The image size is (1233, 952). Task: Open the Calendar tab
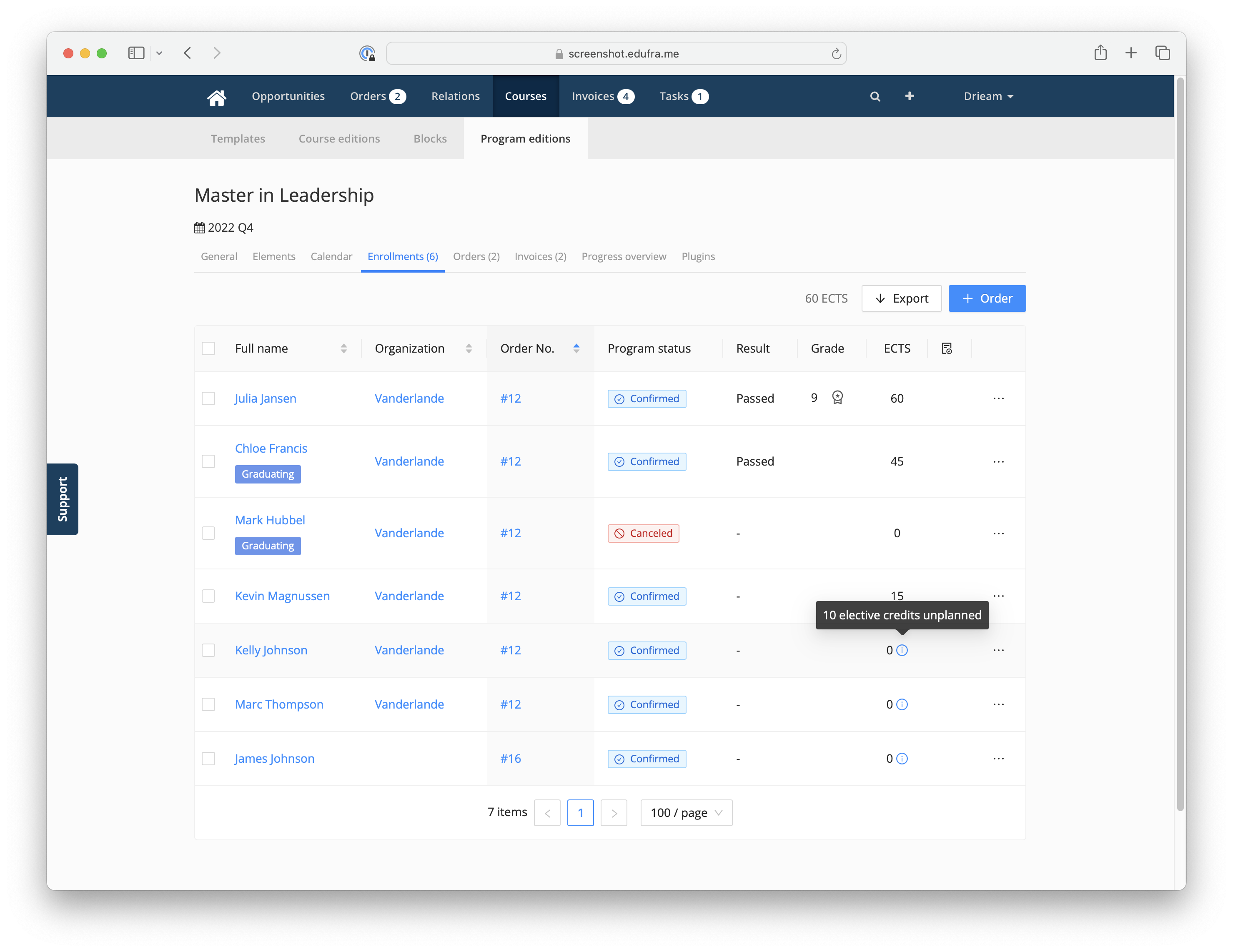(x=331, y=257)
